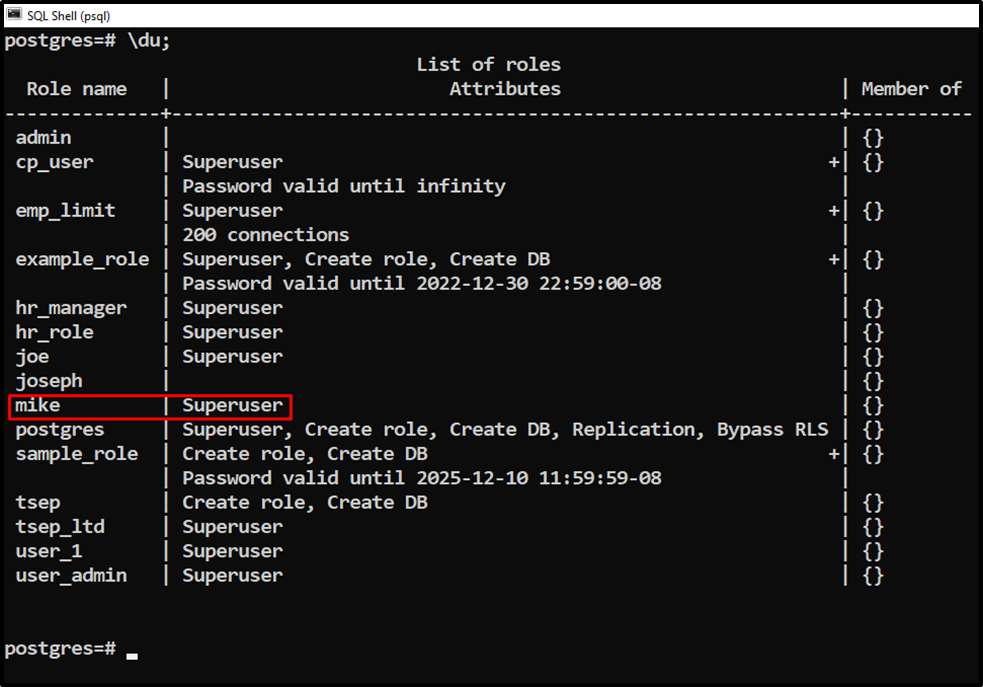Click the admin role entry
The height and width of the screenshot is (687, 983).
43,137
